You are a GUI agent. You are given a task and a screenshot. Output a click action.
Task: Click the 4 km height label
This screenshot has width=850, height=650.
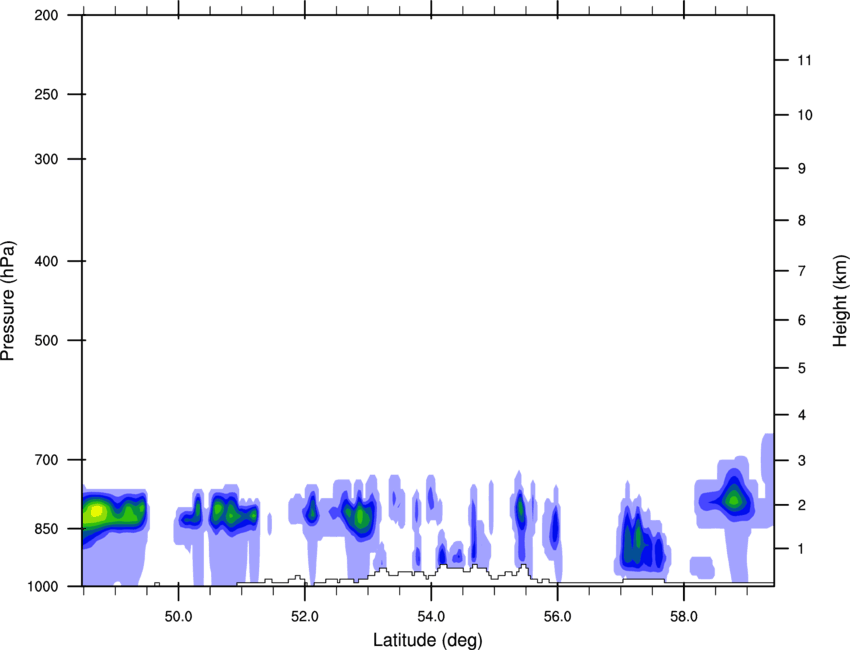point(802,415)
